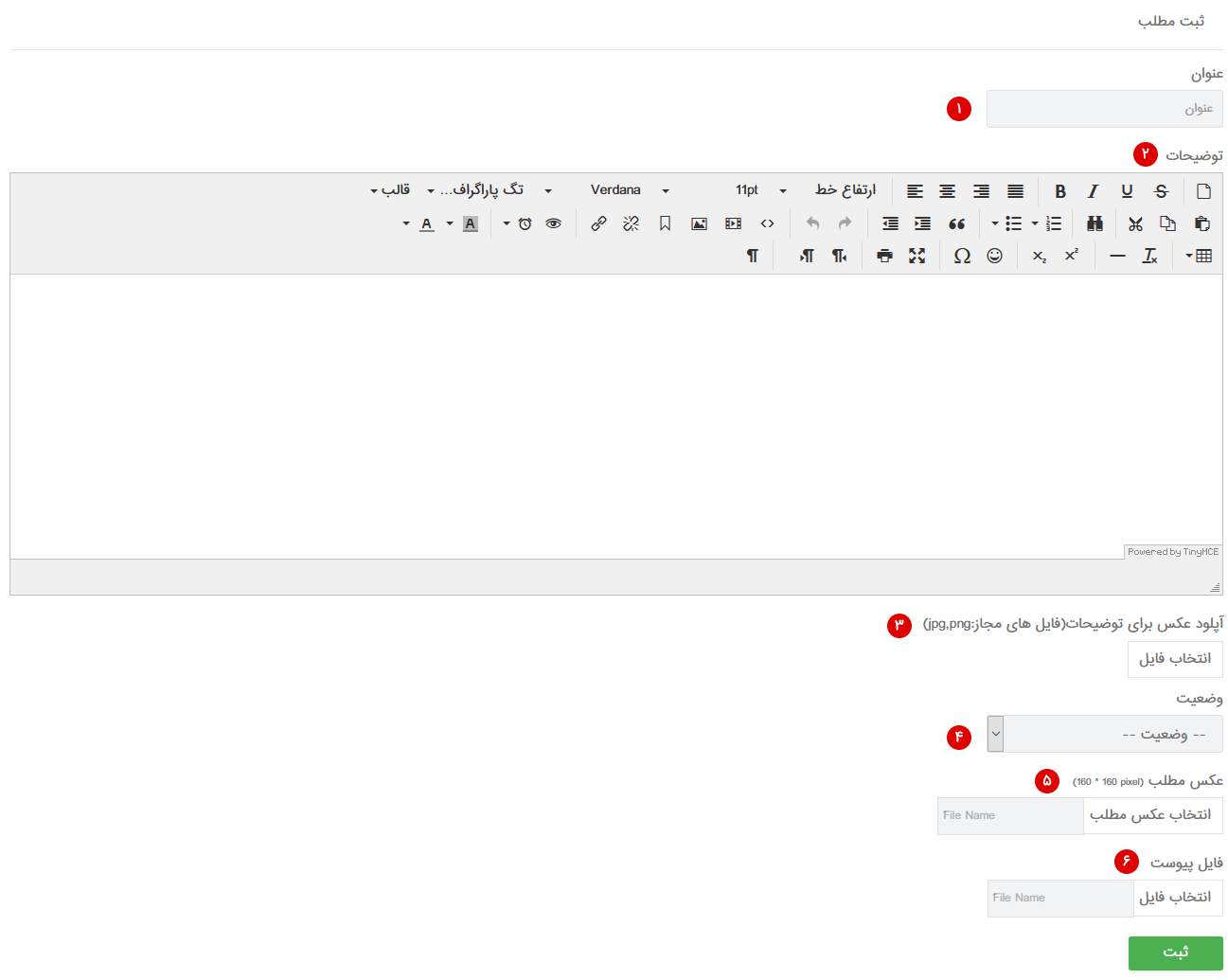Viewport: 1228px width, 980px height.
Task: Toggle underline formatting
Action: point(1127,191)
